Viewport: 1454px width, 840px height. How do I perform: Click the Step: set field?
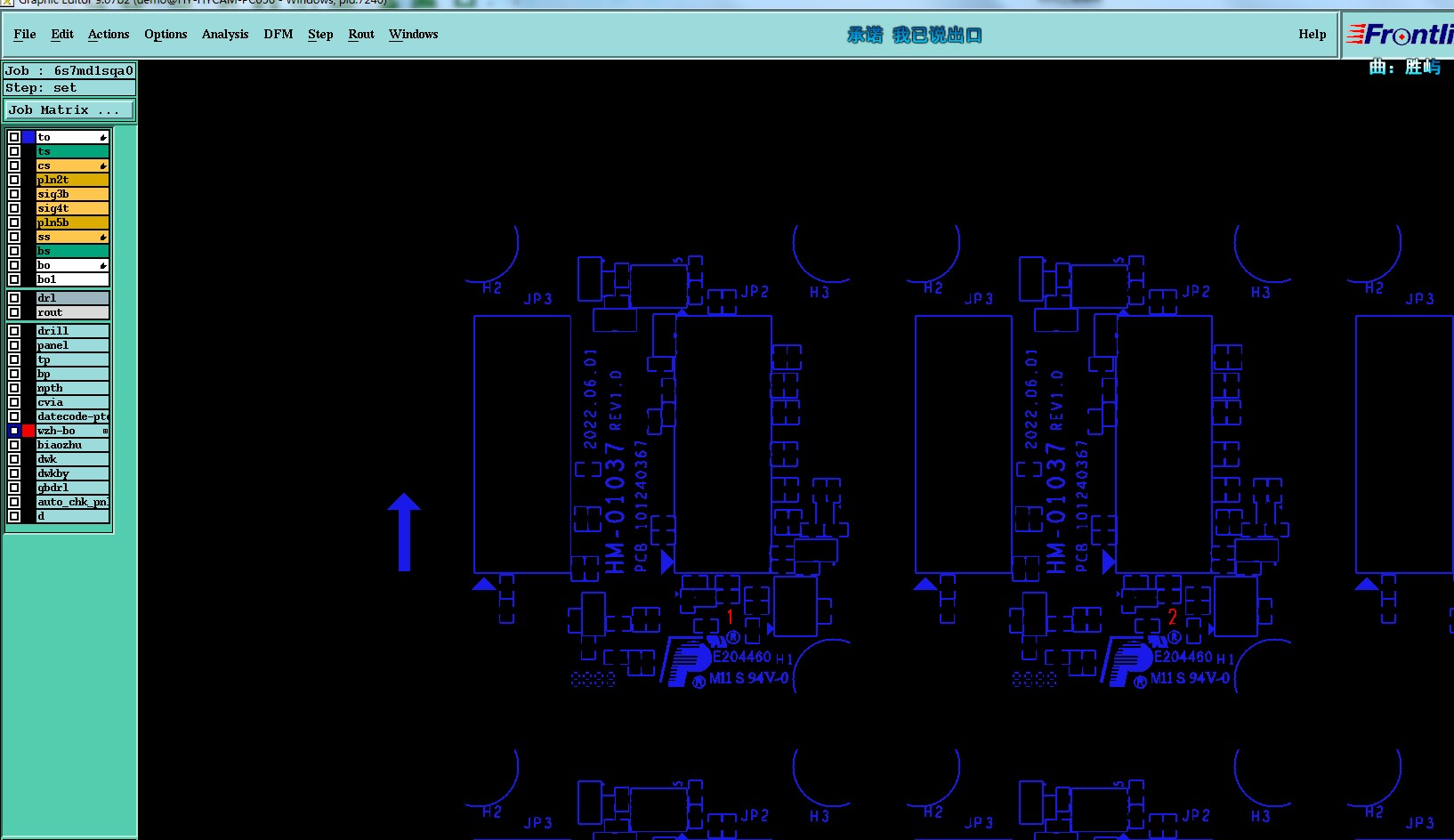[69, 87]
